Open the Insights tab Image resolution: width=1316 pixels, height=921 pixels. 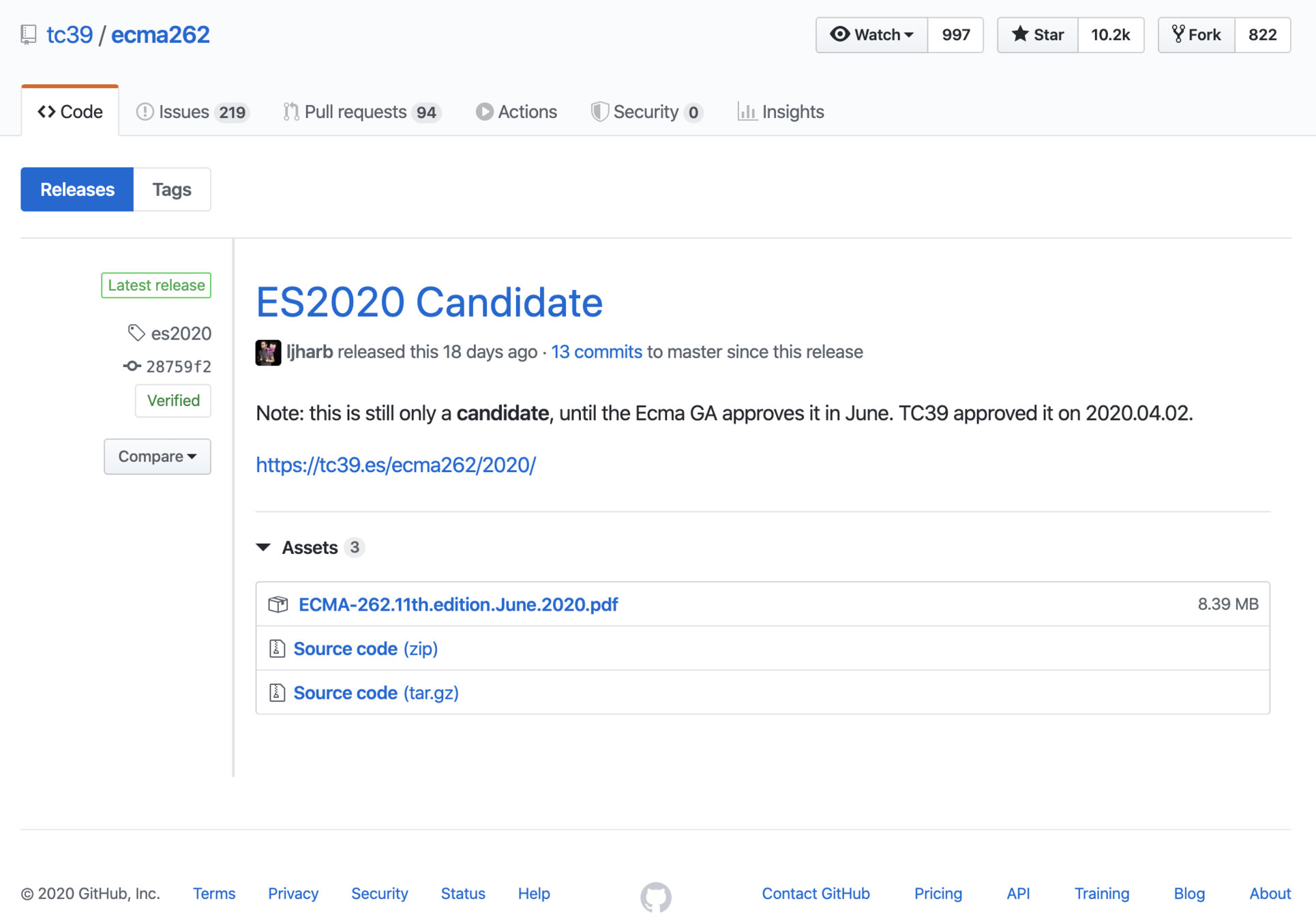tap(781, 112)
